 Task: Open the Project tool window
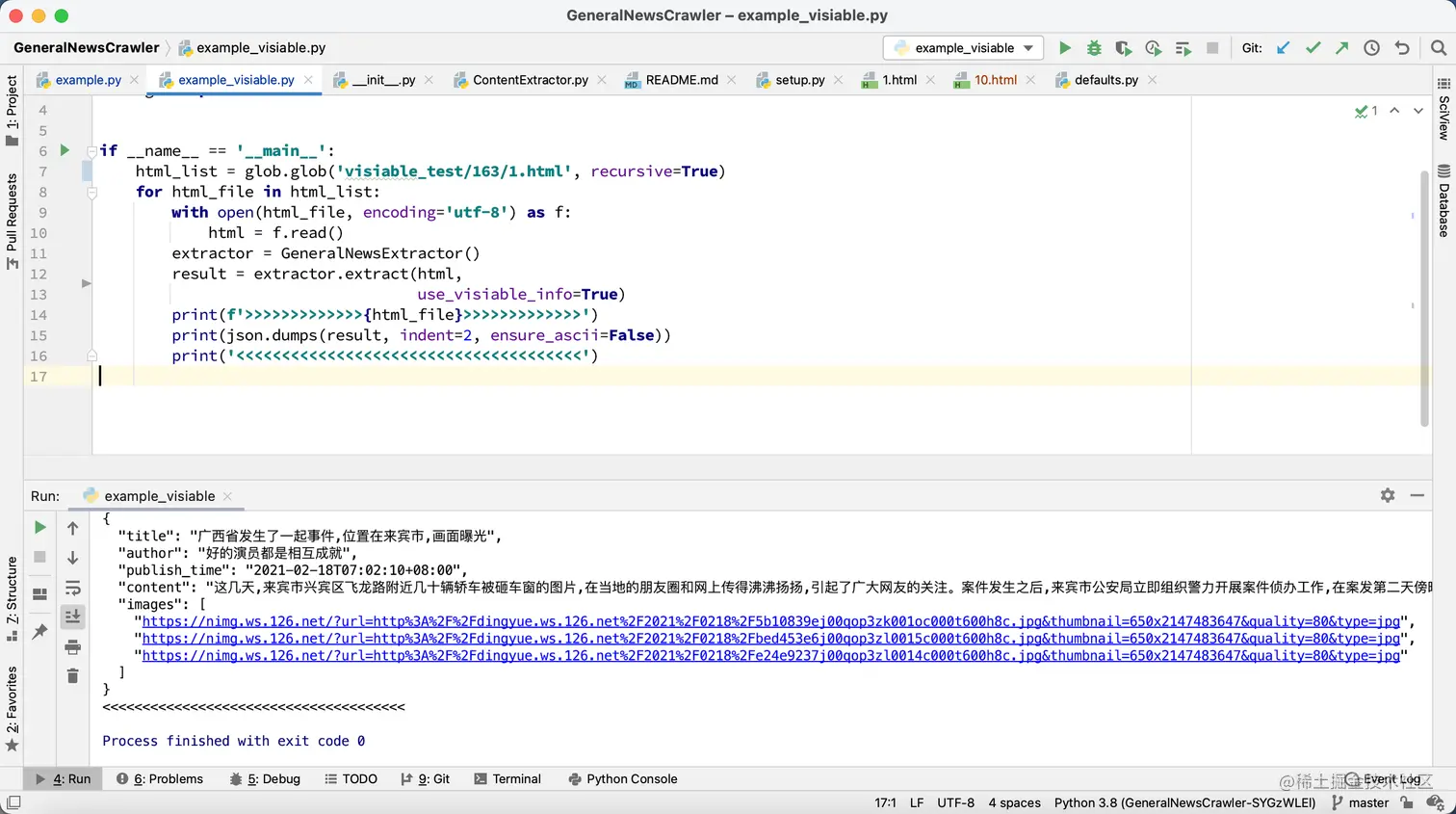12,111
